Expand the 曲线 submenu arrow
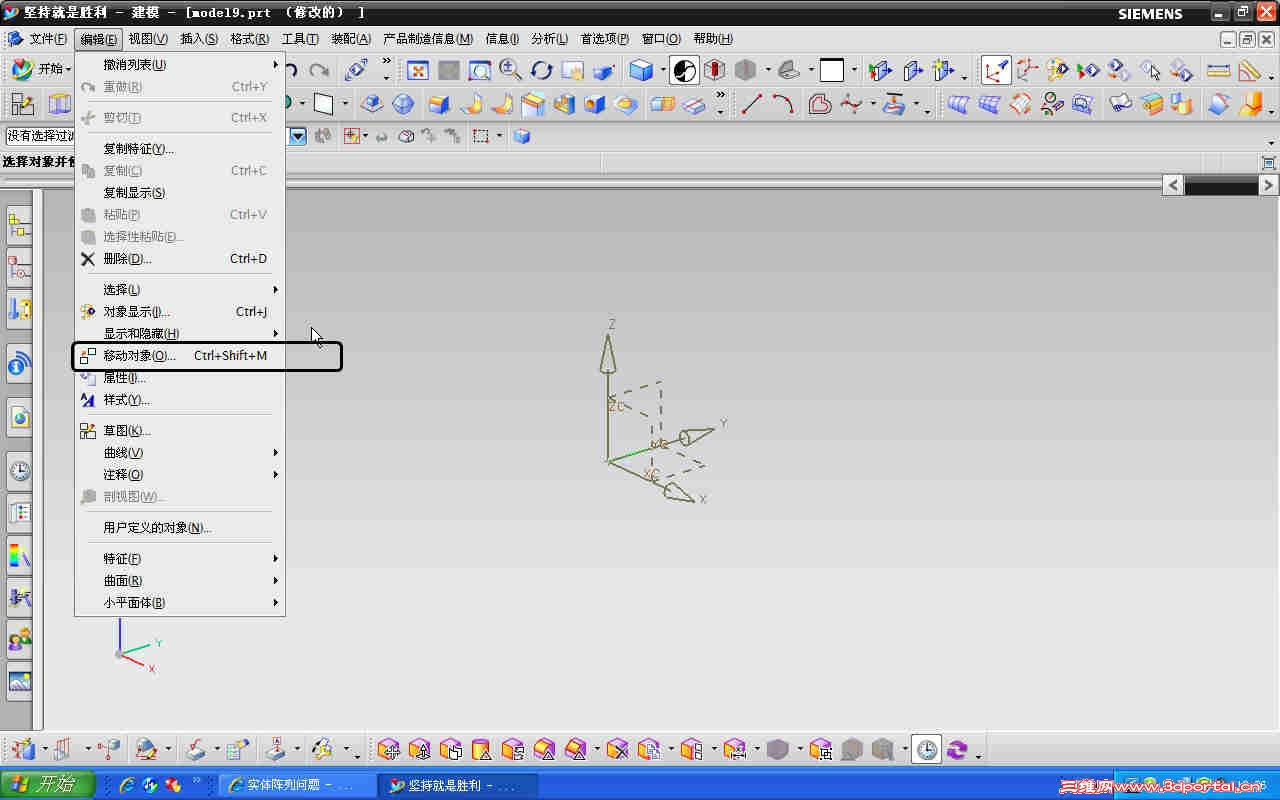Screen dimensions: 1280x800 pos(275,453)
